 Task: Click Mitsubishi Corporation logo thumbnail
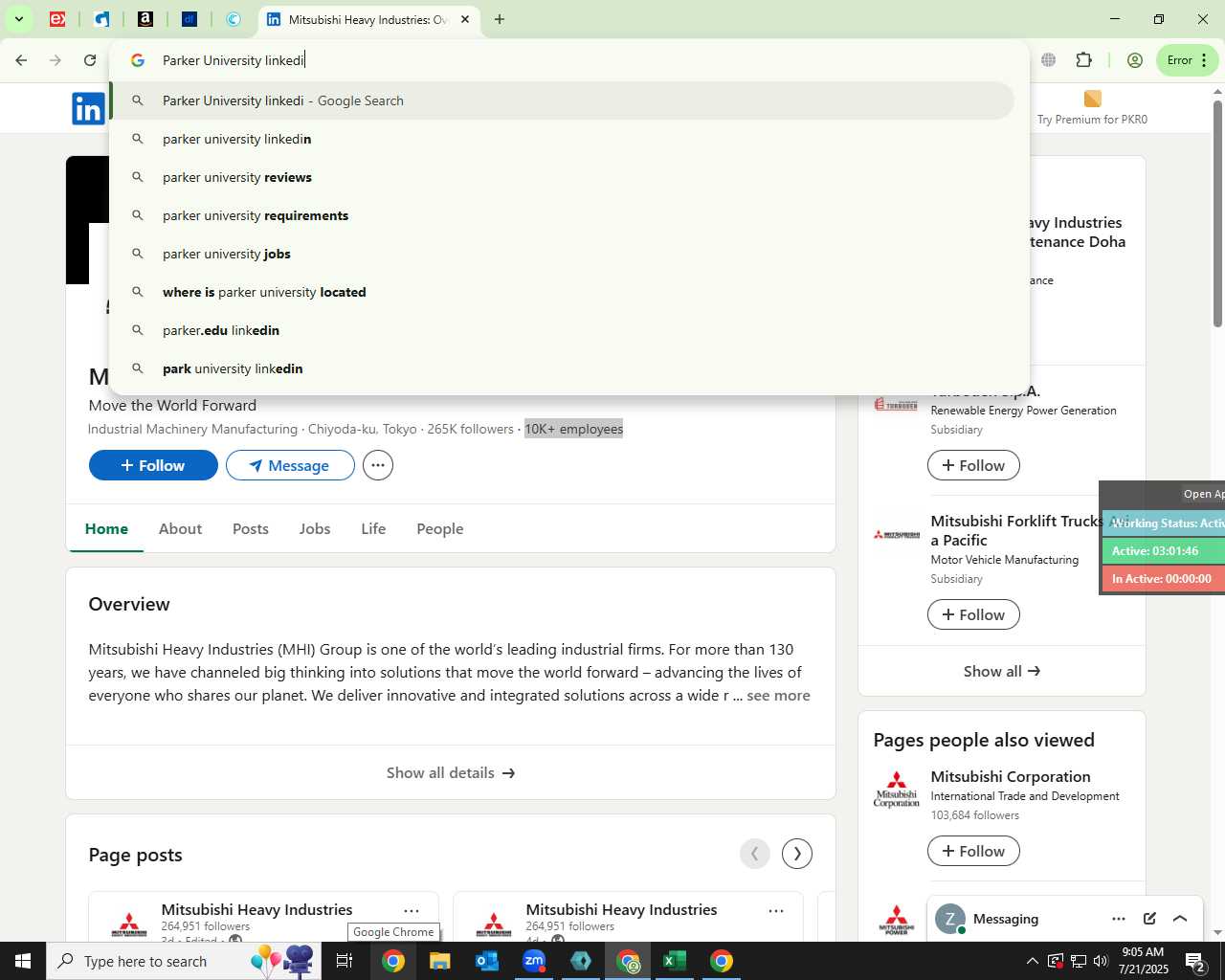click(x=896, y=789)
